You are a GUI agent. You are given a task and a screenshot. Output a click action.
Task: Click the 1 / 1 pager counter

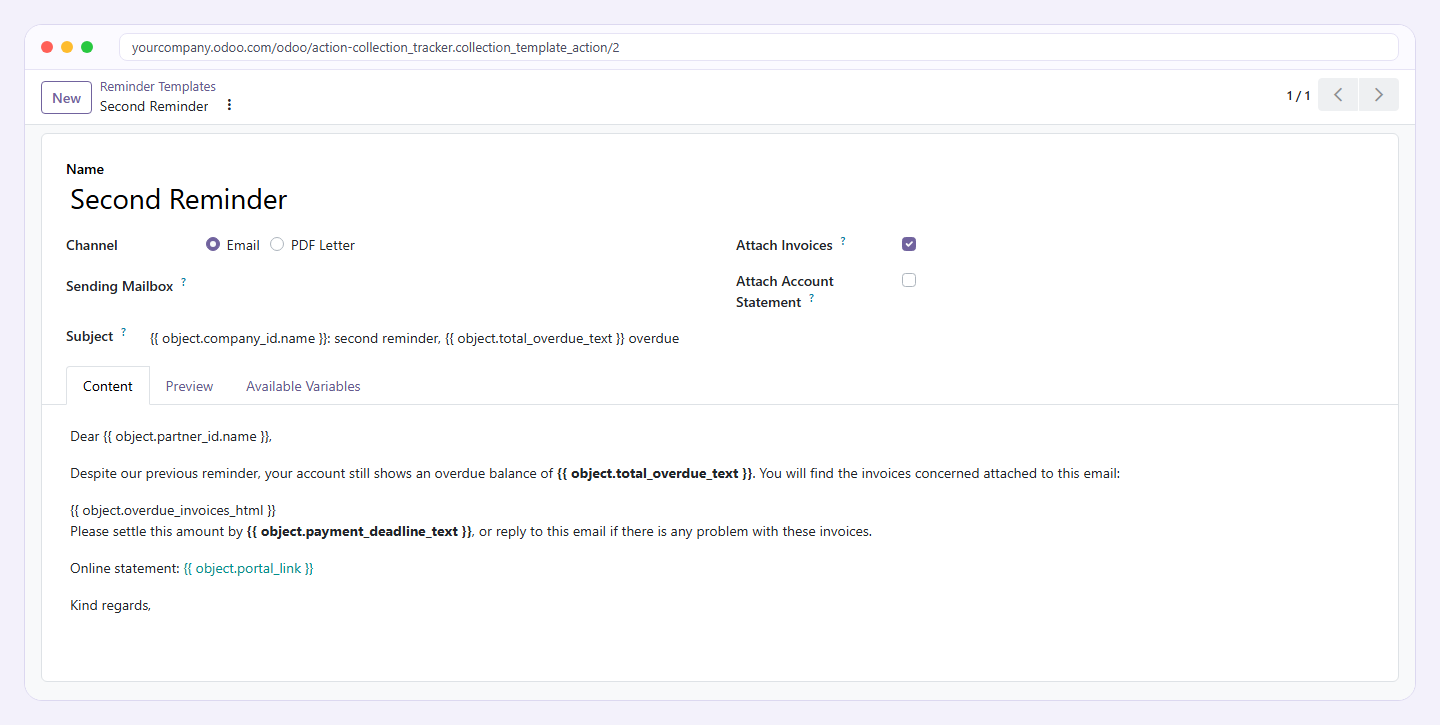pyautogui.click(x=1298, y=96)
